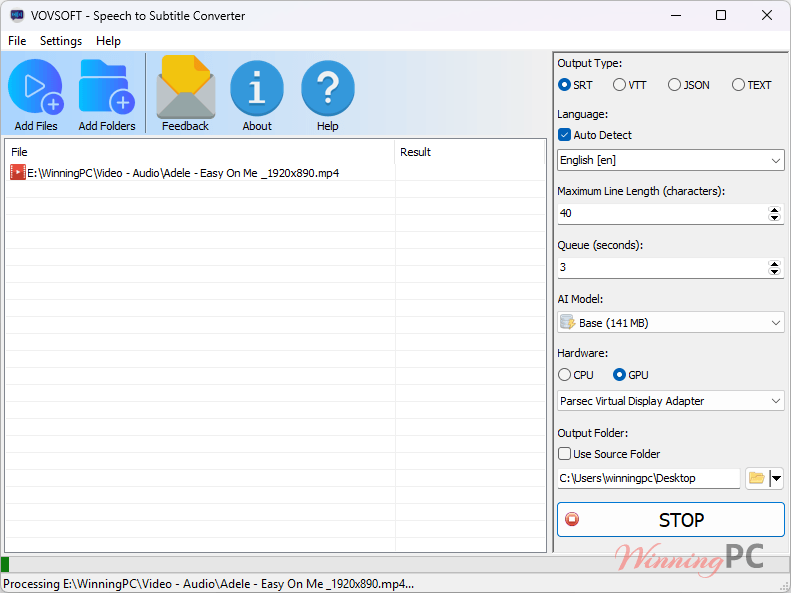Enable Use Source Folder checkbox

click(564, 453)
